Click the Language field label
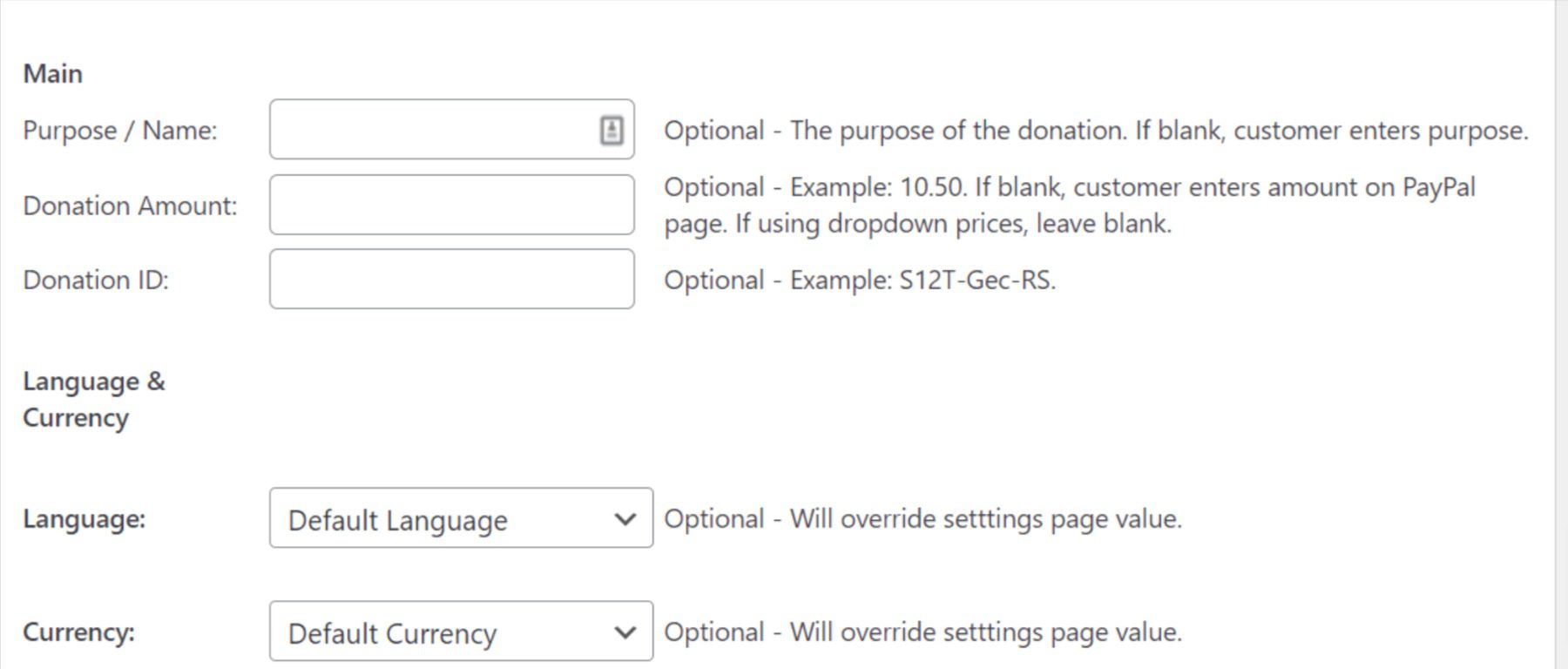 pos(82,518)
